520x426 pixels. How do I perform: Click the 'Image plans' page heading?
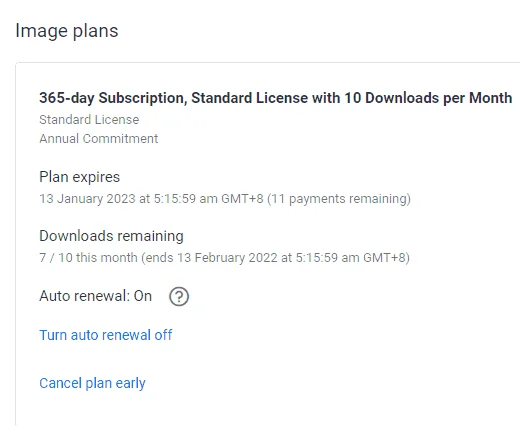tap(67, 31)
